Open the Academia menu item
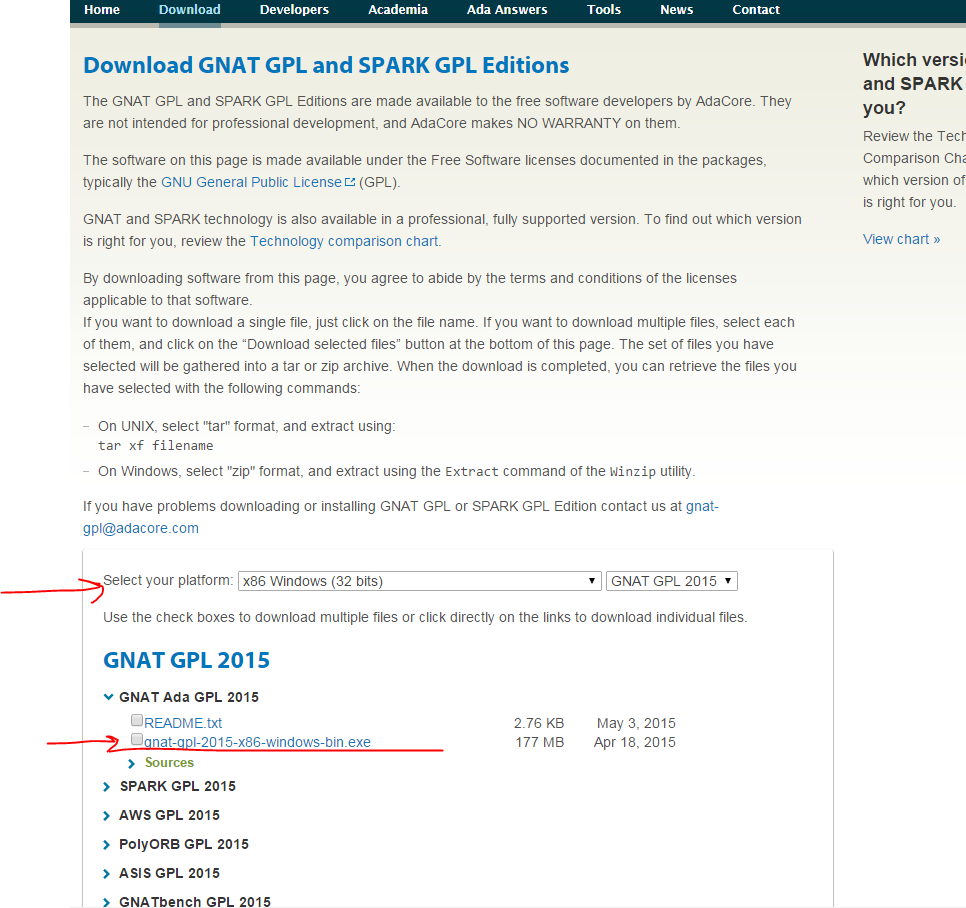Image resolution: width=966 pixels, height=908 pixels. [x=397, y=10]
